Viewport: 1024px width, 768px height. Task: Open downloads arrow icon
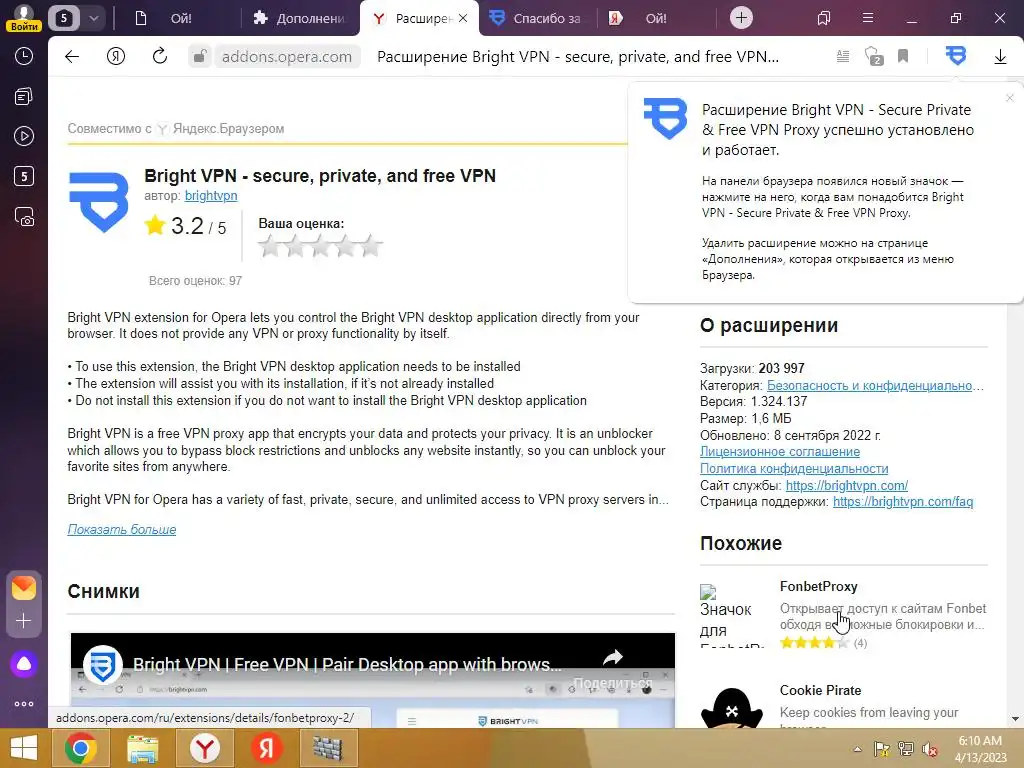pyautogui.click(x=1000, y=57)
